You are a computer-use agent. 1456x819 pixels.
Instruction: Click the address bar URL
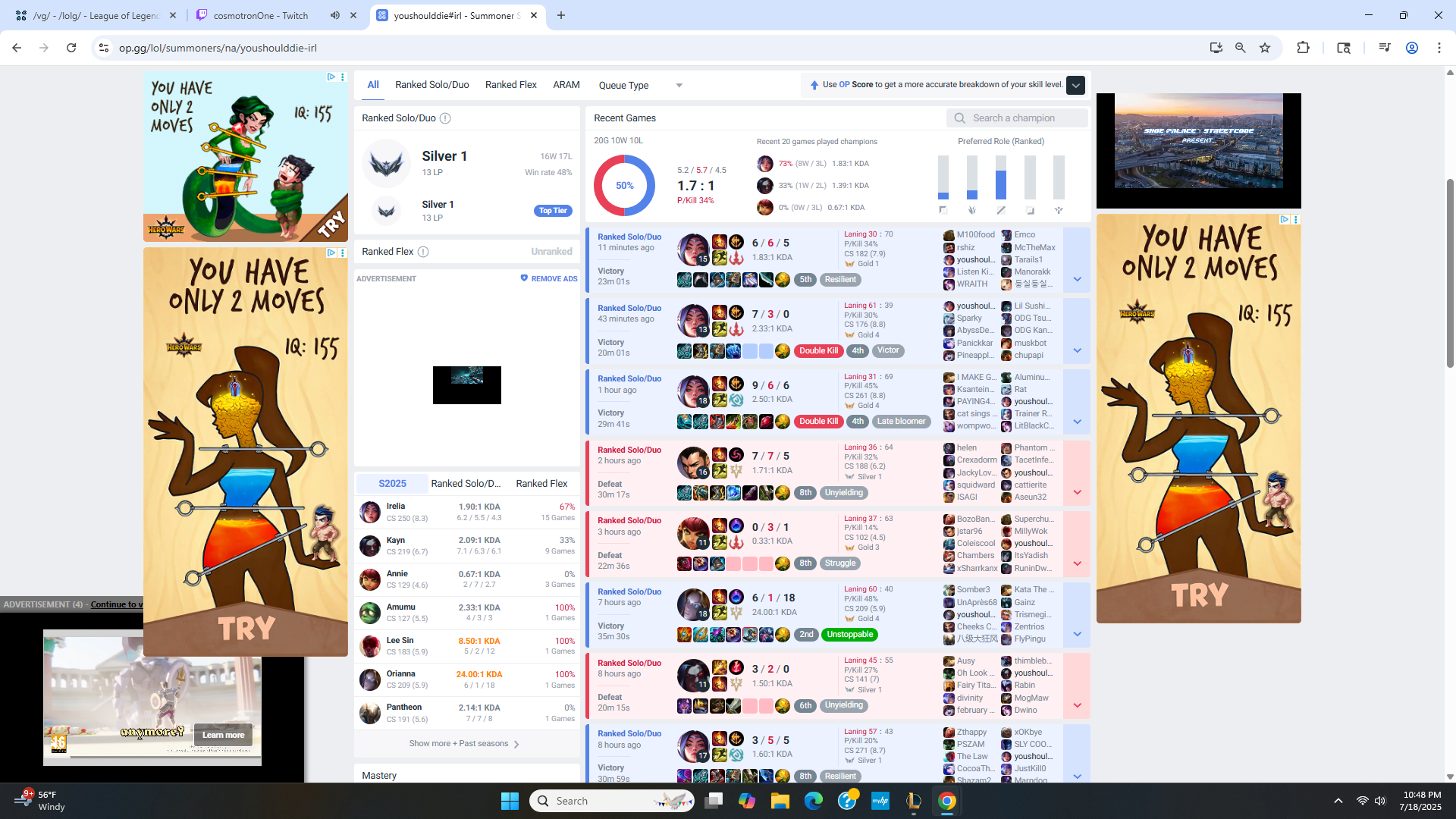point(218,48)
